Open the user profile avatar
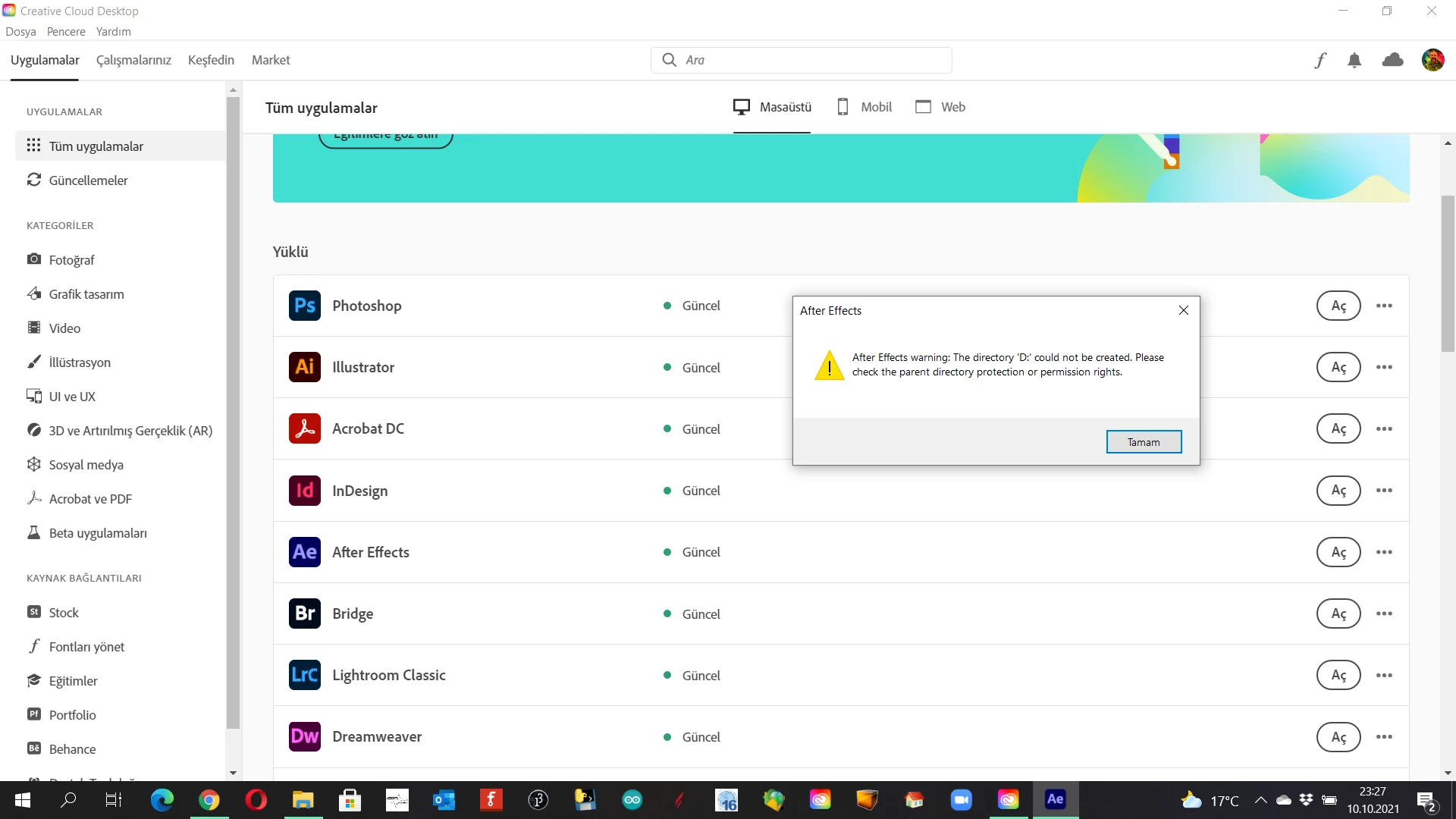Image resolution: width=1456 pixels, height=819 pixels. pyautogui.click(x=1432, y=60)
